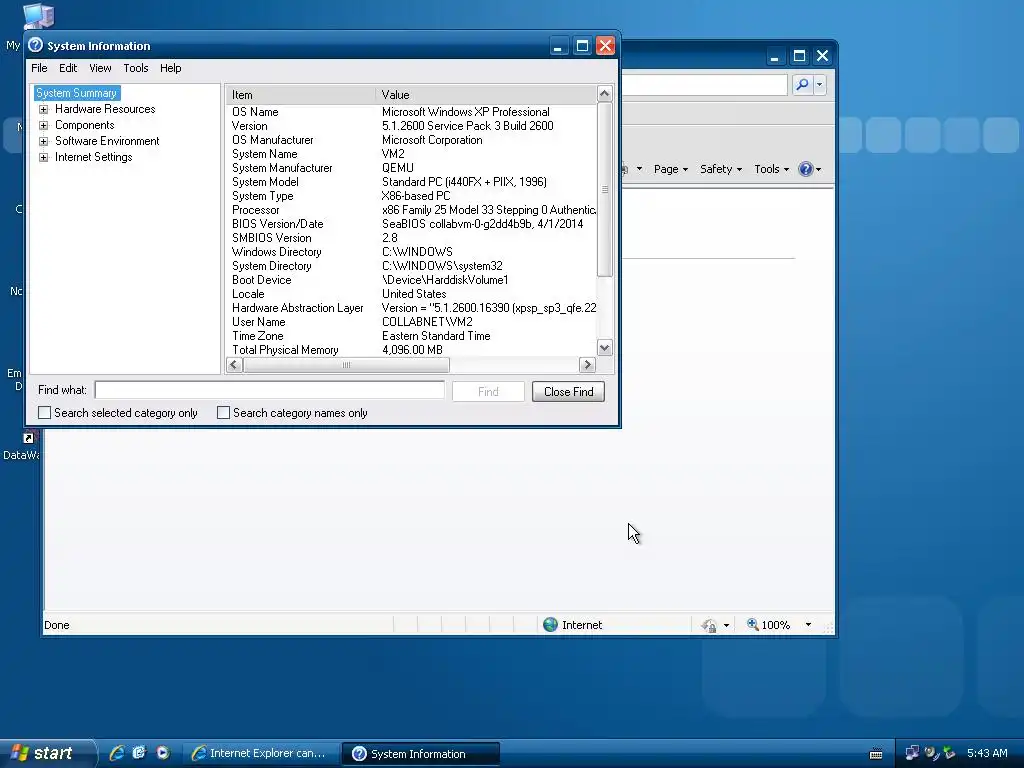
Task: Click the Find button
Action: [488, 392]
